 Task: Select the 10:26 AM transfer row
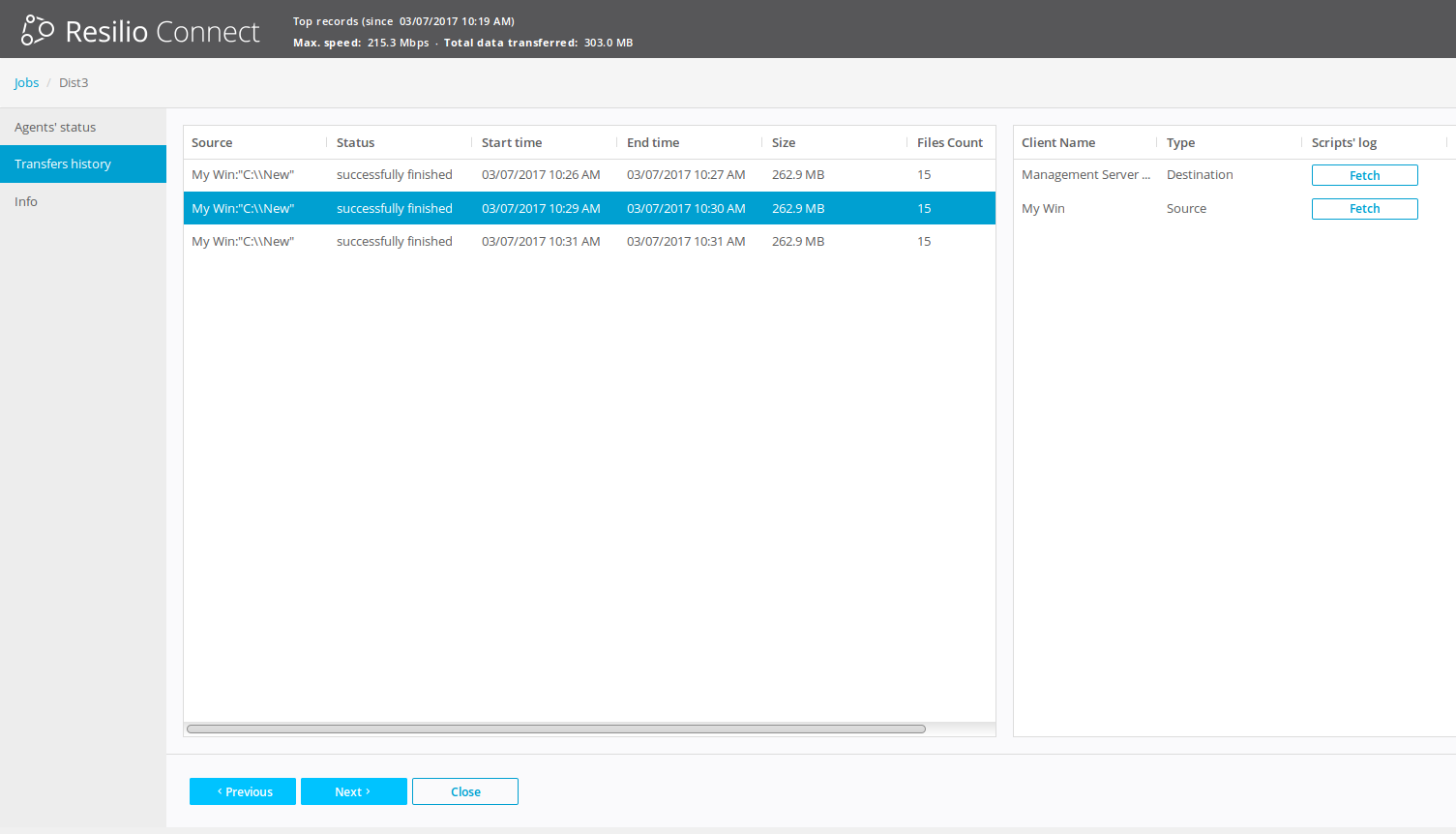541,175
